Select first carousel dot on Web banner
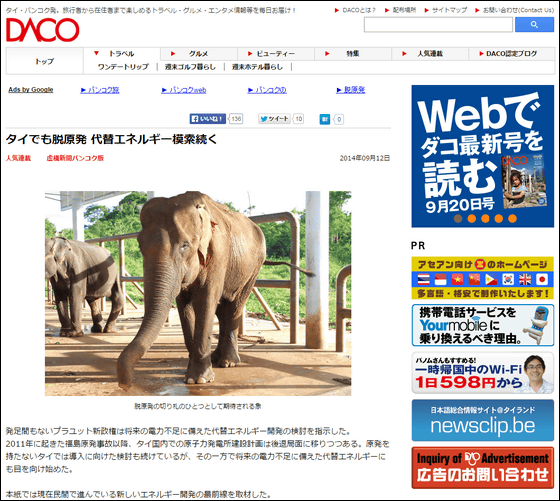 [458, 218]
